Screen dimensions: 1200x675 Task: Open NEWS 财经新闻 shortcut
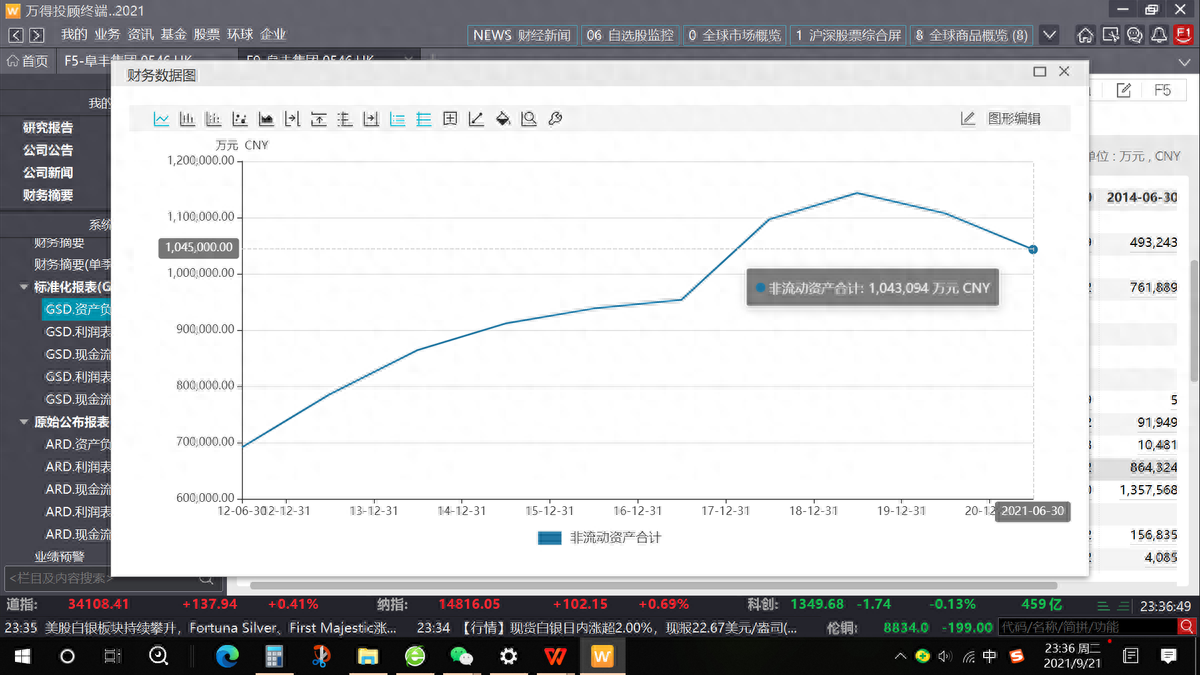522,35
